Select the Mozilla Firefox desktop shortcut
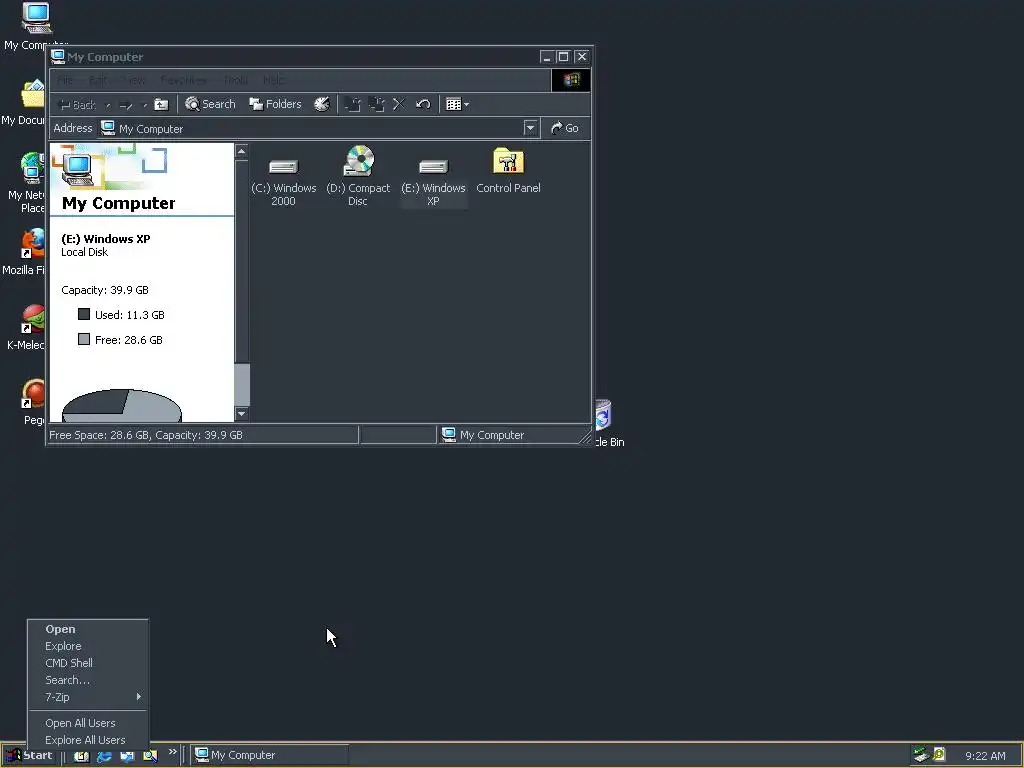1024x768 pixels. pyautogui.click(x=24, y=253)
